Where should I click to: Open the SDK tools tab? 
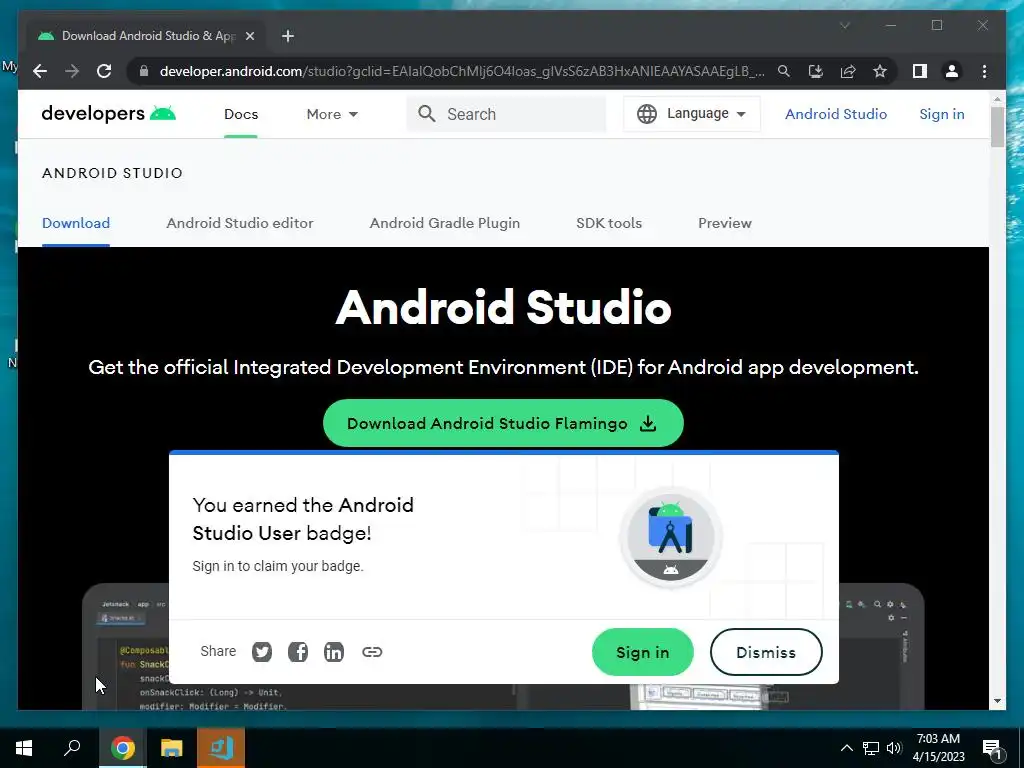(x=609, y=223)
